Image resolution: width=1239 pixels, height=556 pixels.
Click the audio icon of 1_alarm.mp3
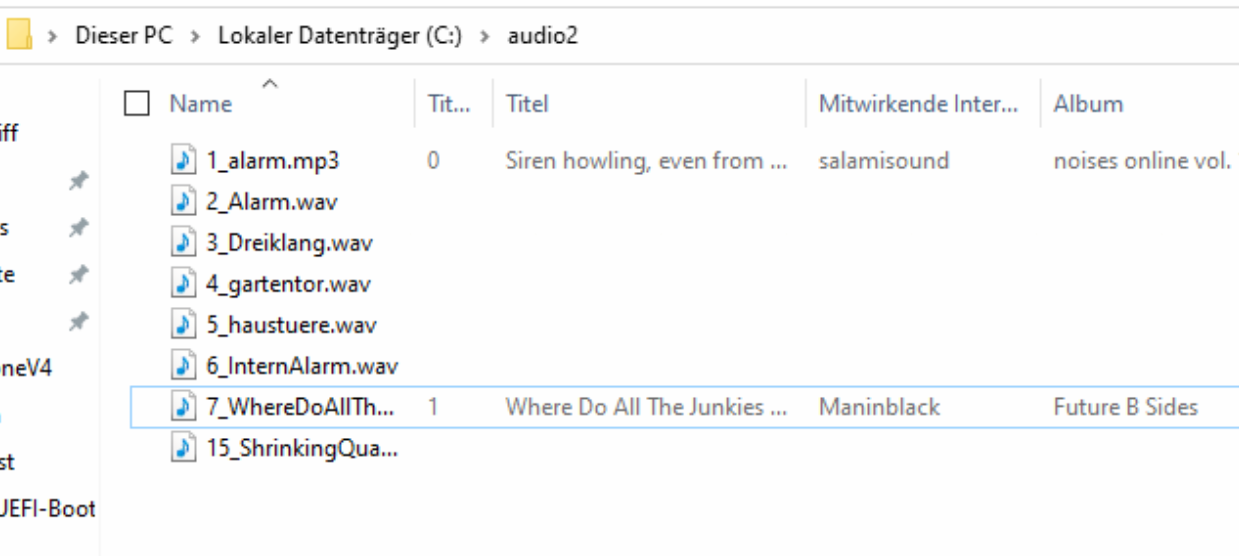coord(182,160)
